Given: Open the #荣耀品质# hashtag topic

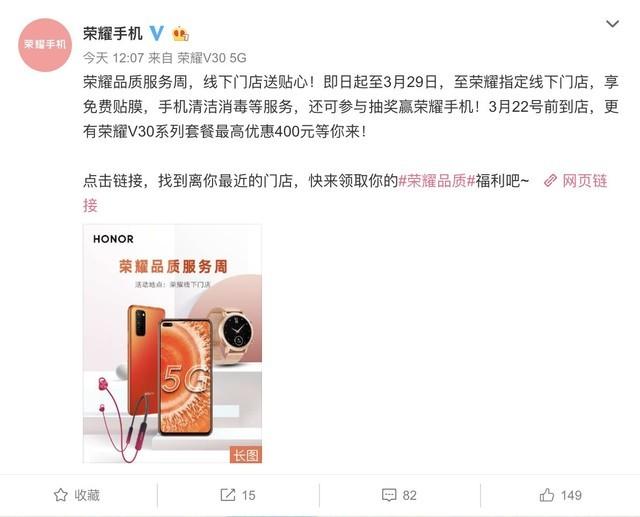Looking at the screenshot, I should pyautogui.click(x=436, y=181).
